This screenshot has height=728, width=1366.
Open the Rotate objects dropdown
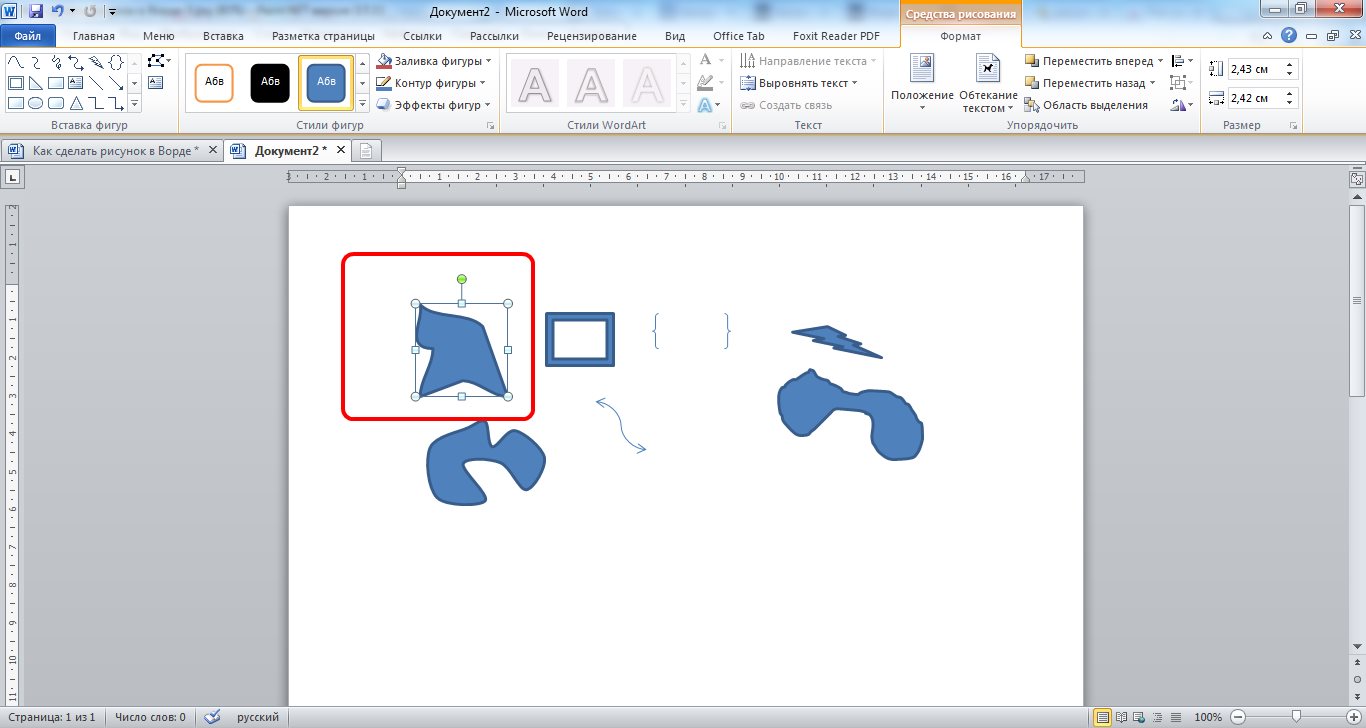1182,105
